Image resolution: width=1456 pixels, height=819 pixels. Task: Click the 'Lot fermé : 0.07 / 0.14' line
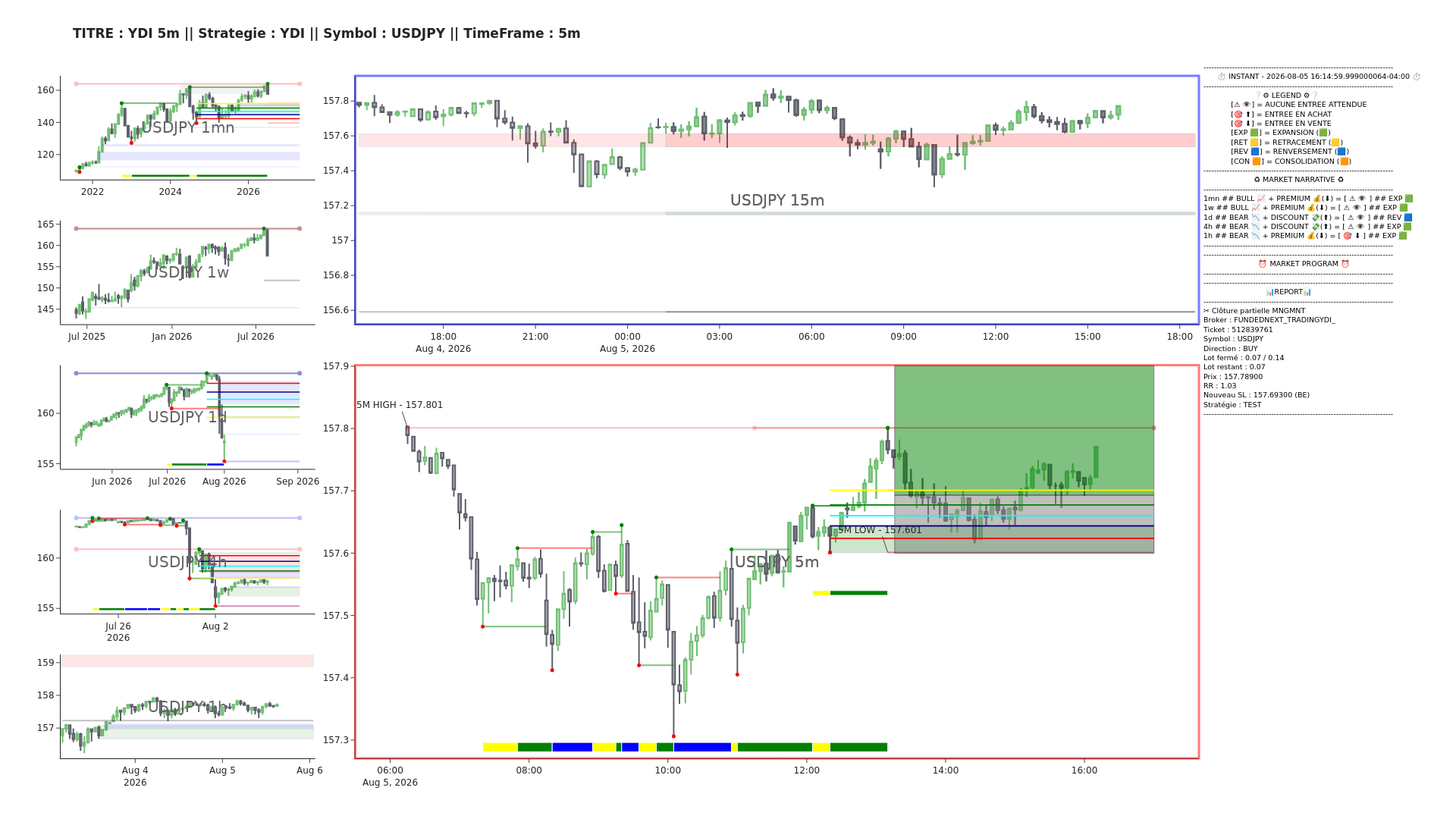tap(1244, 358)
